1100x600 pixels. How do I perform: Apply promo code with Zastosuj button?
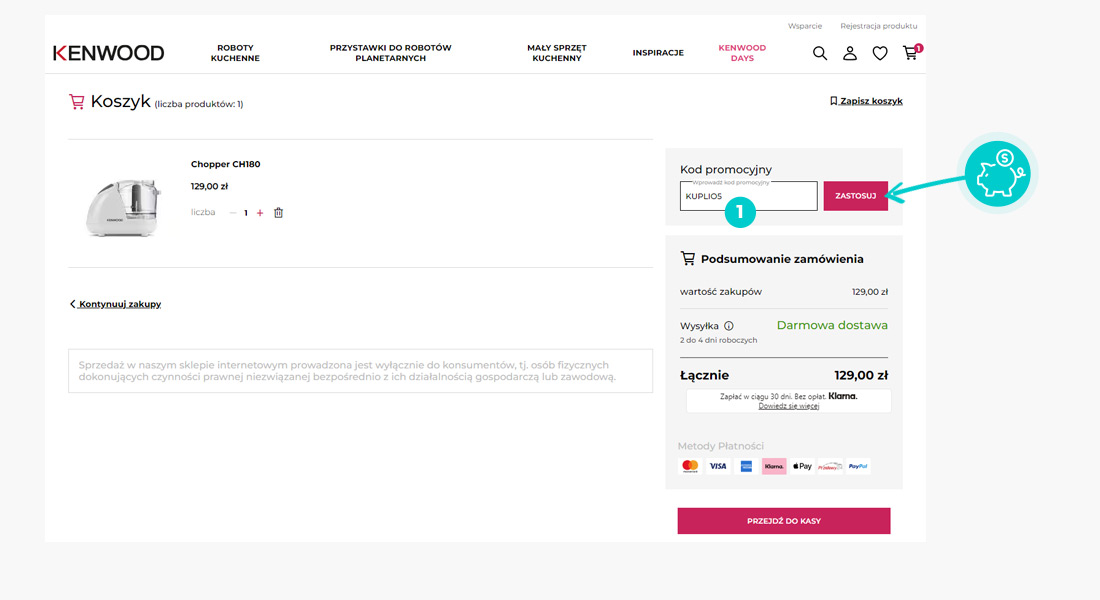(855, 196)
